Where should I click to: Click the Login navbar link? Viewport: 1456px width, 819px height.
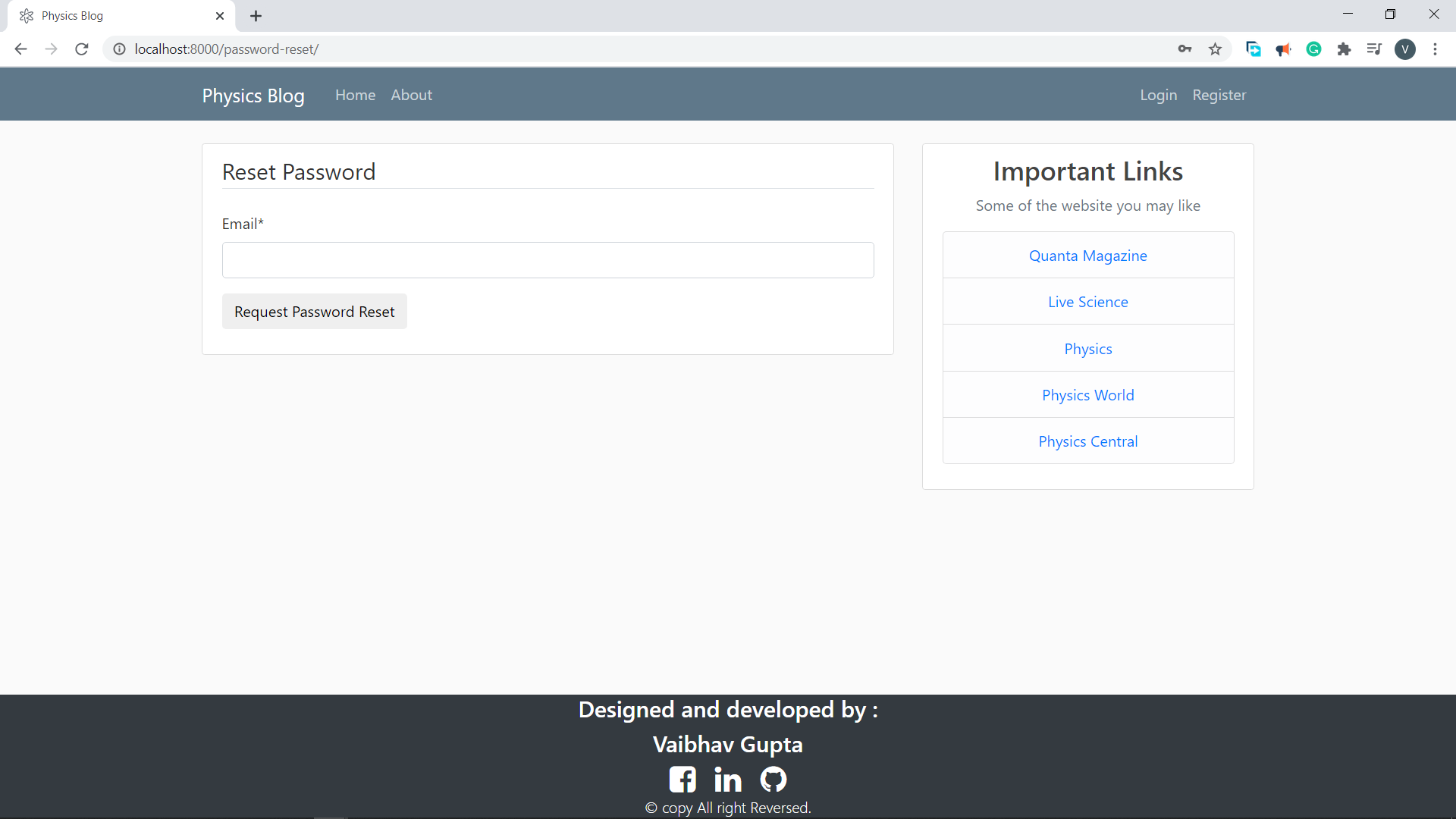tap(1158, 95)
